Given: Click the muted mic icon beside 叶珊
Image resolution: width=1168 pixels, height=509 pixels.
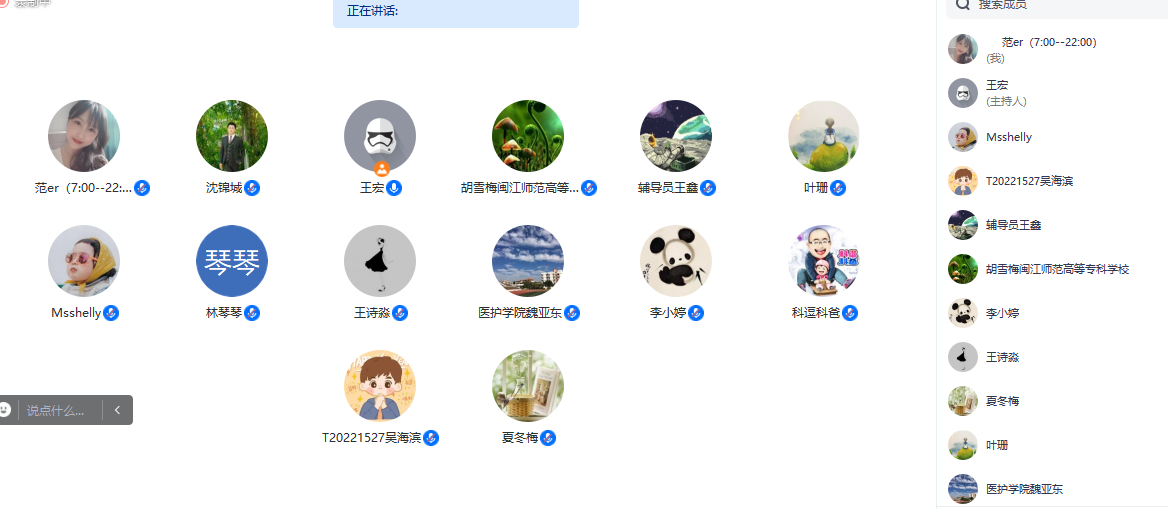Looking at the screenshot, I should [838, 188].
